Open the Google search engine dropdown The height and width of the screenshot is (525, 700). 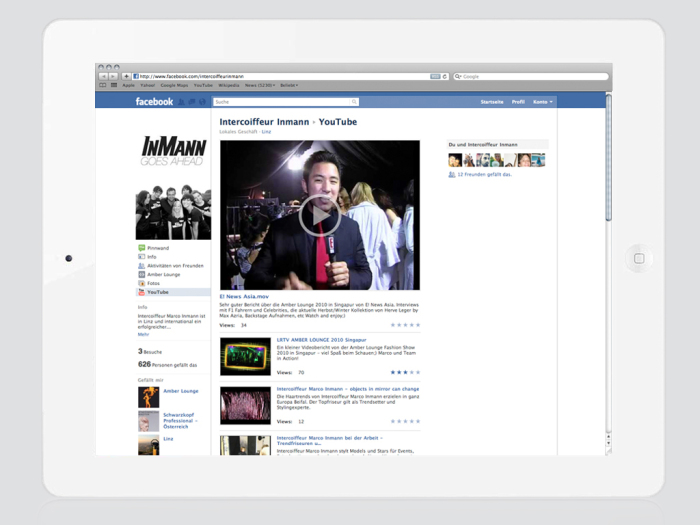[458, 76]
